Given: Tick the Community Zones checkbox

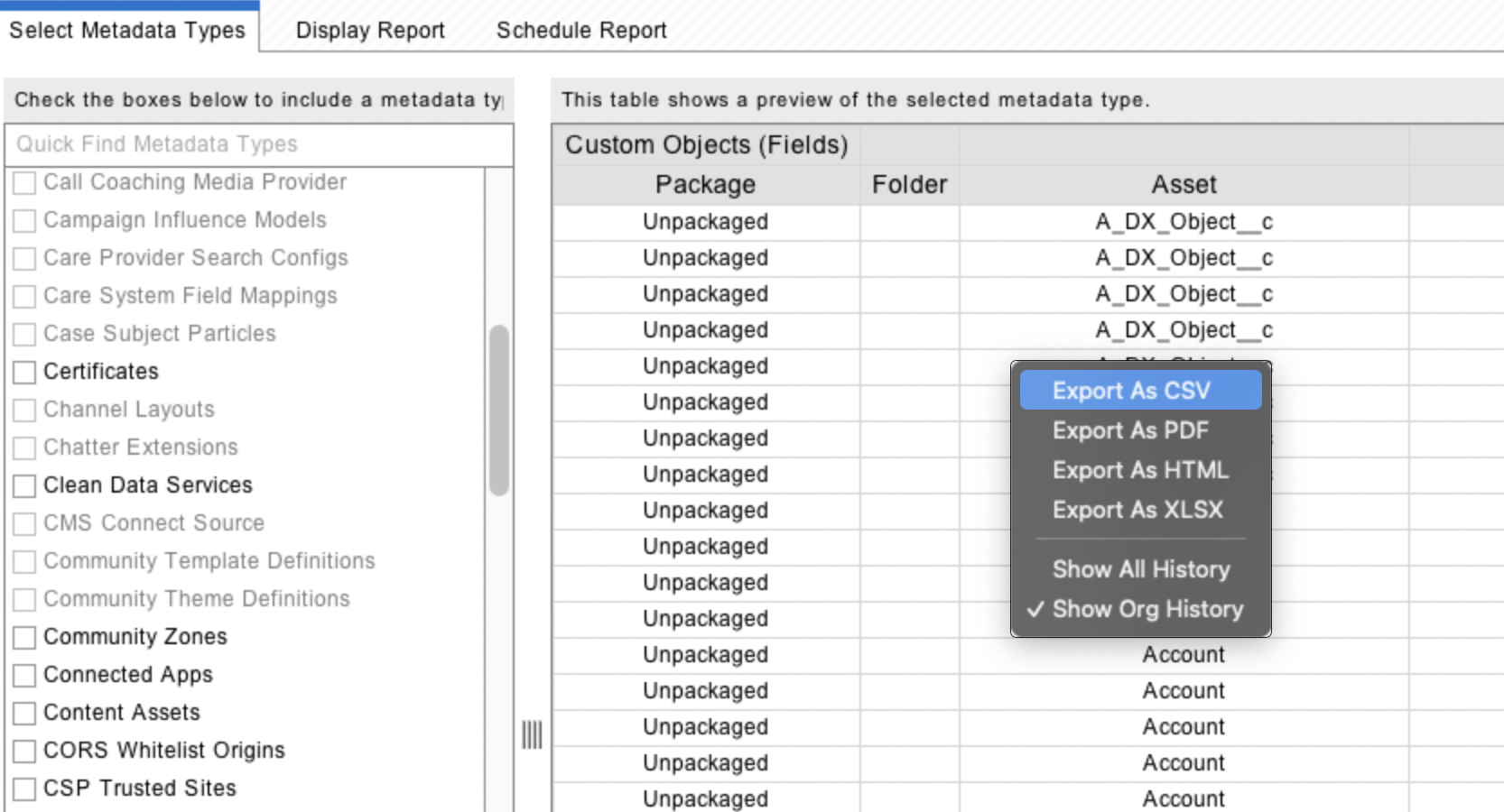Looking at the screenshot, I should [25, 637].
